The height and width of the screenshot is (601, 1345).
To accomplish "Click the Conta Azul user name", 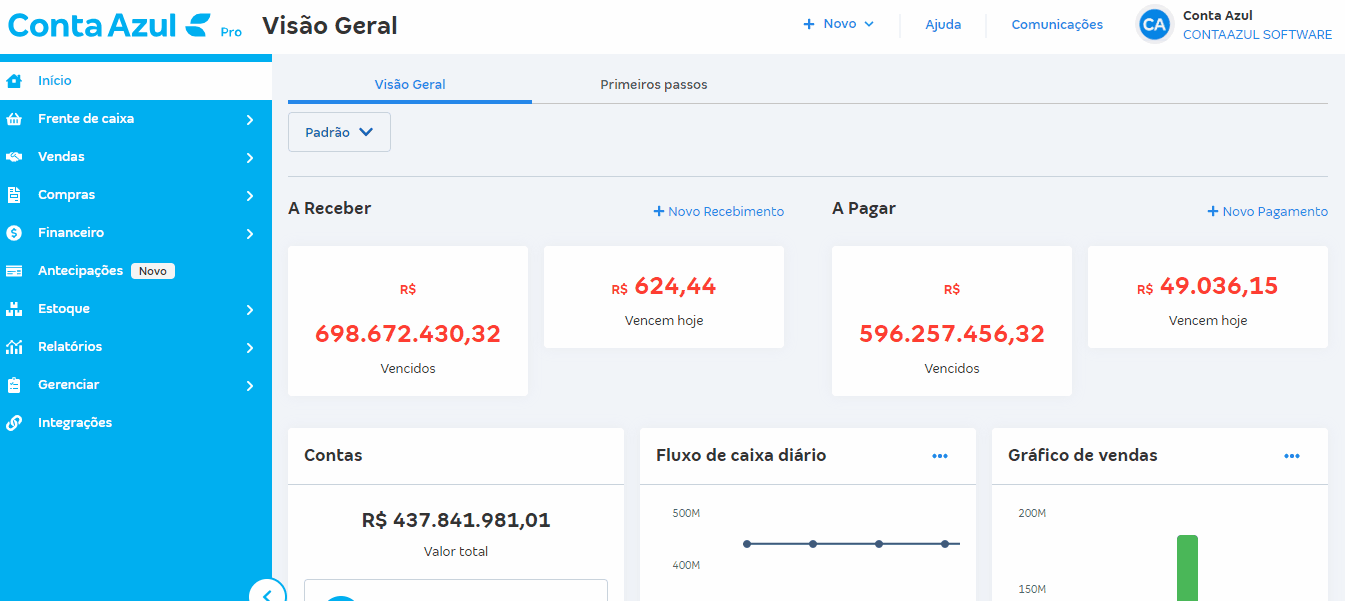I will (1218, 16).
